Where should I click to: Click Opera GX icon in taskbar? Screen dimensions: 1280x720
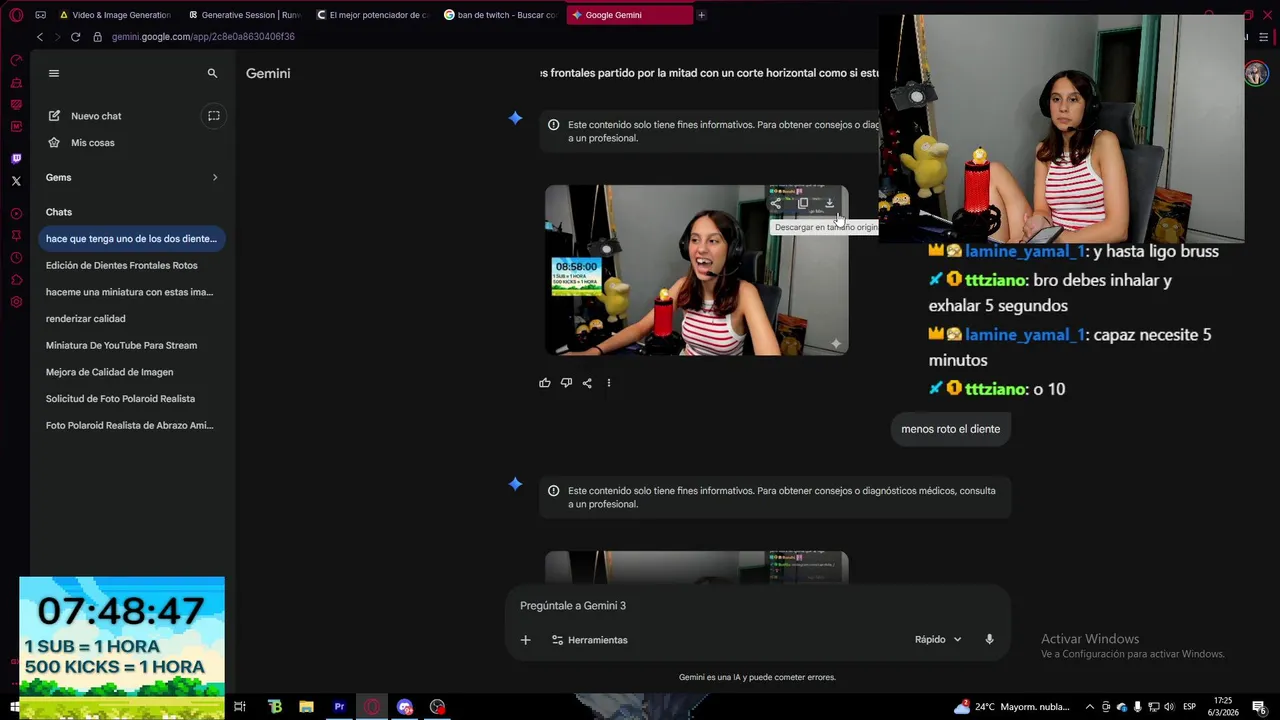point(372,707)
